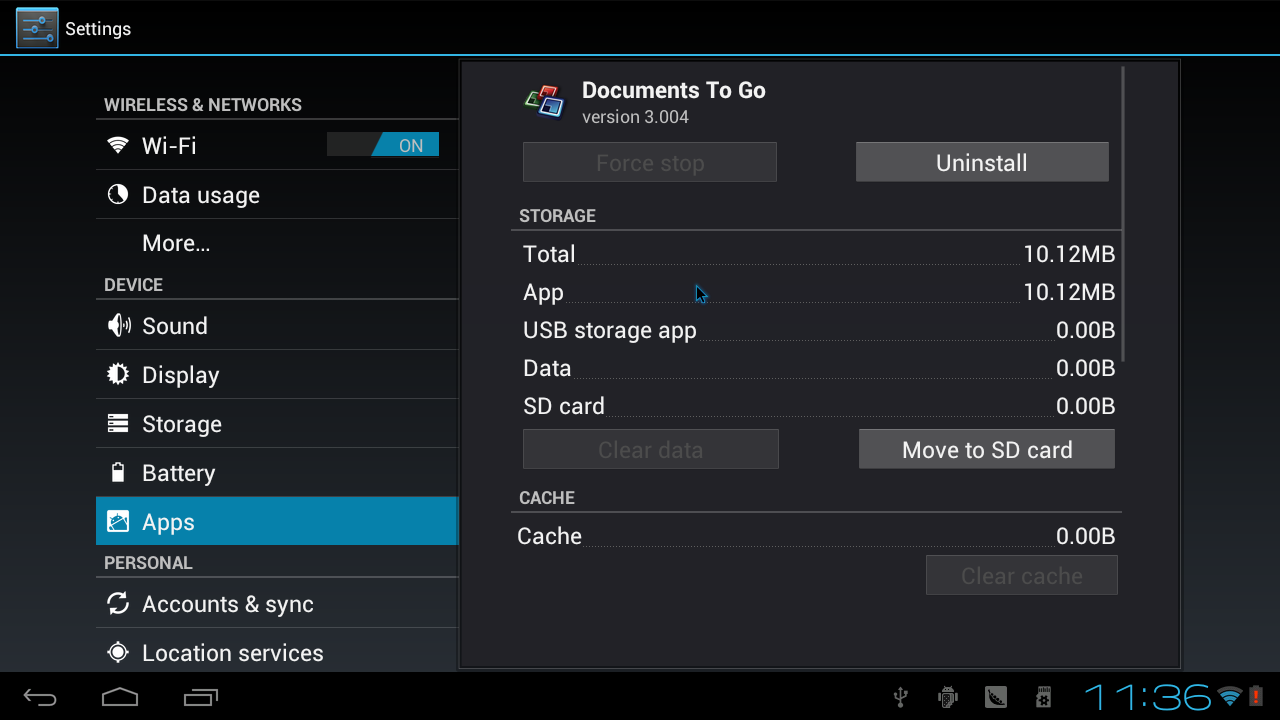Click the Battery icon in sidebar

[118, 472]
